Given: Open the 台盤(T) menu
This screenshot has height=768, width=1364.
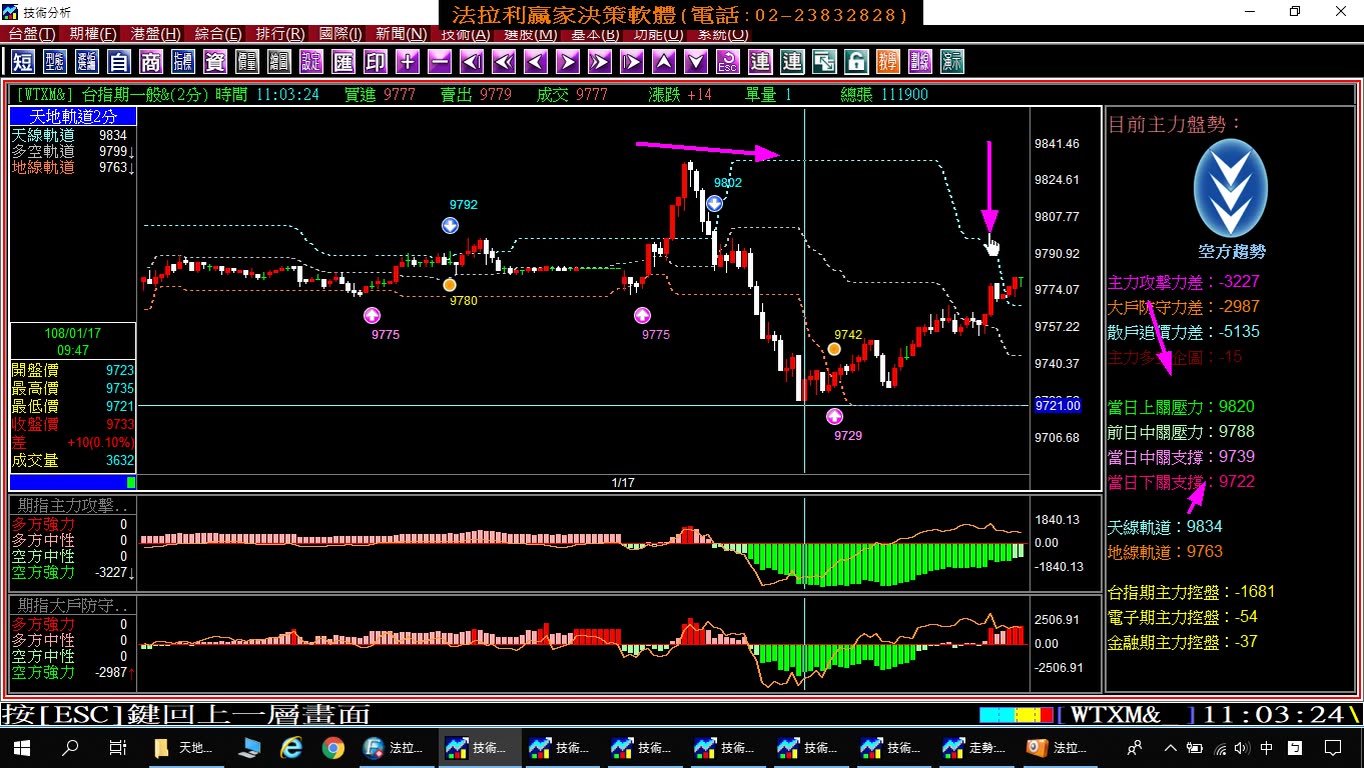Looking at the screenshot, I should (32, 34).
